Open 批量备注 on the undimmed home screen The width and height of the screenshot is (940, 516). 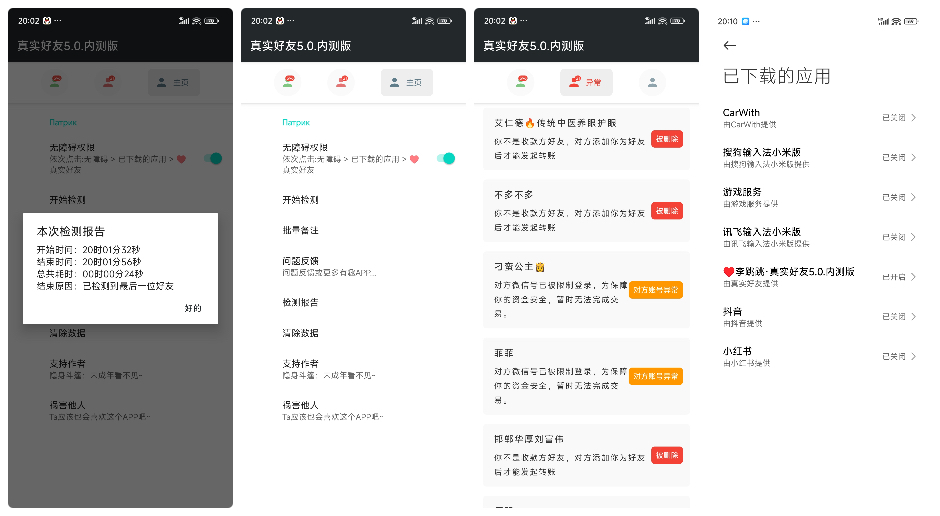pos(300,230)
